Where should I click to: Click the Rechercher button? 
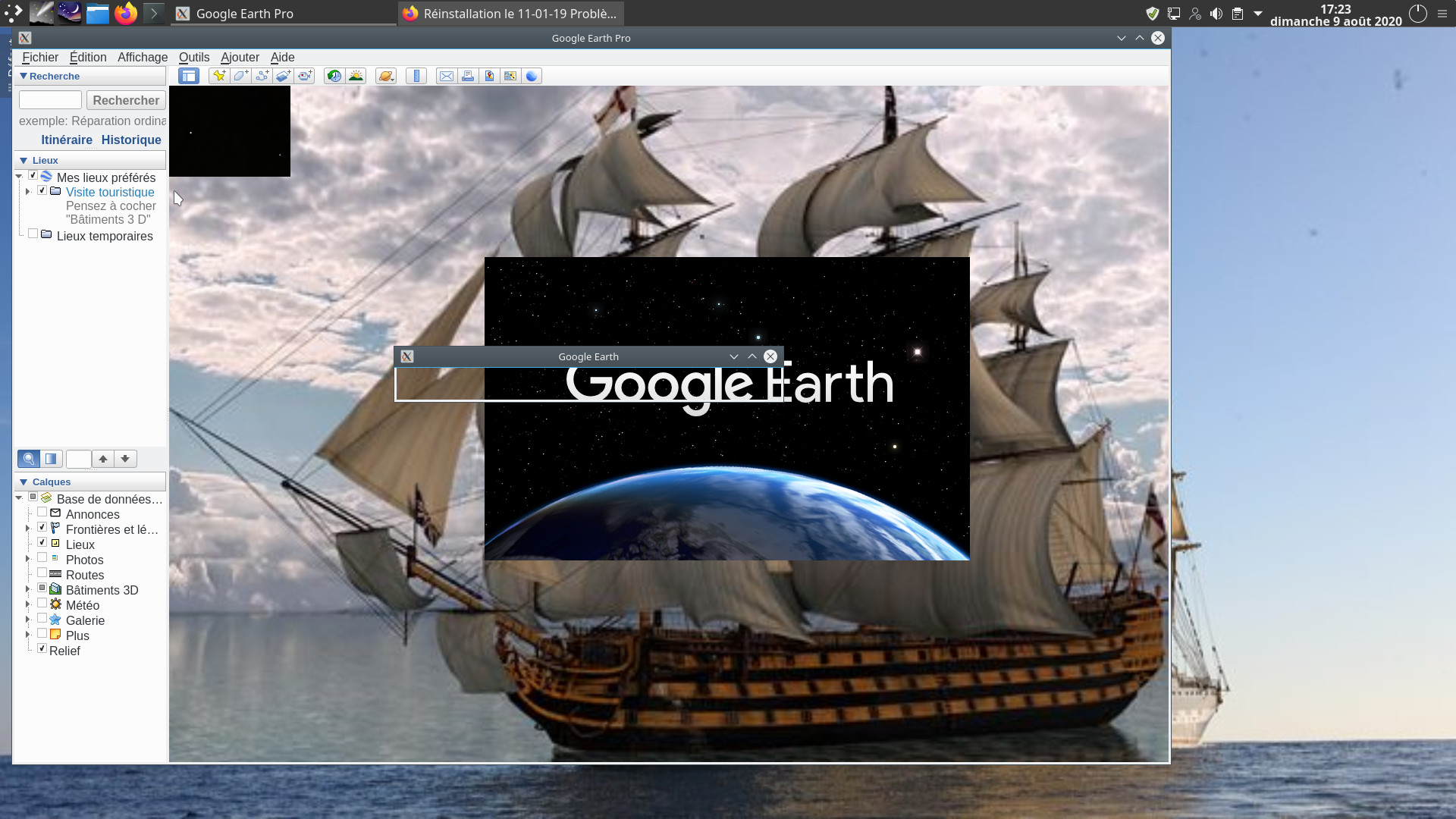pyautogui.click(x=126, y=100)
